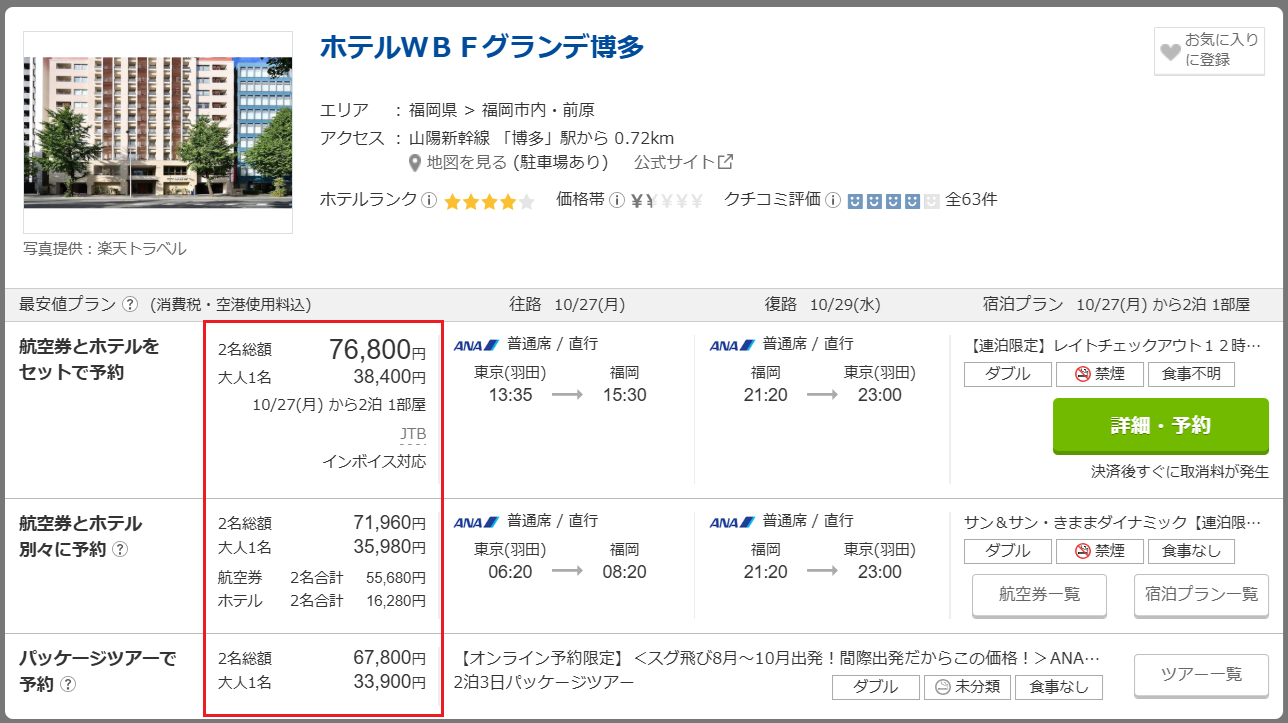Click the help icon beside 最安値プラン
Screen dimensions: 1288x723
[130, 305]
